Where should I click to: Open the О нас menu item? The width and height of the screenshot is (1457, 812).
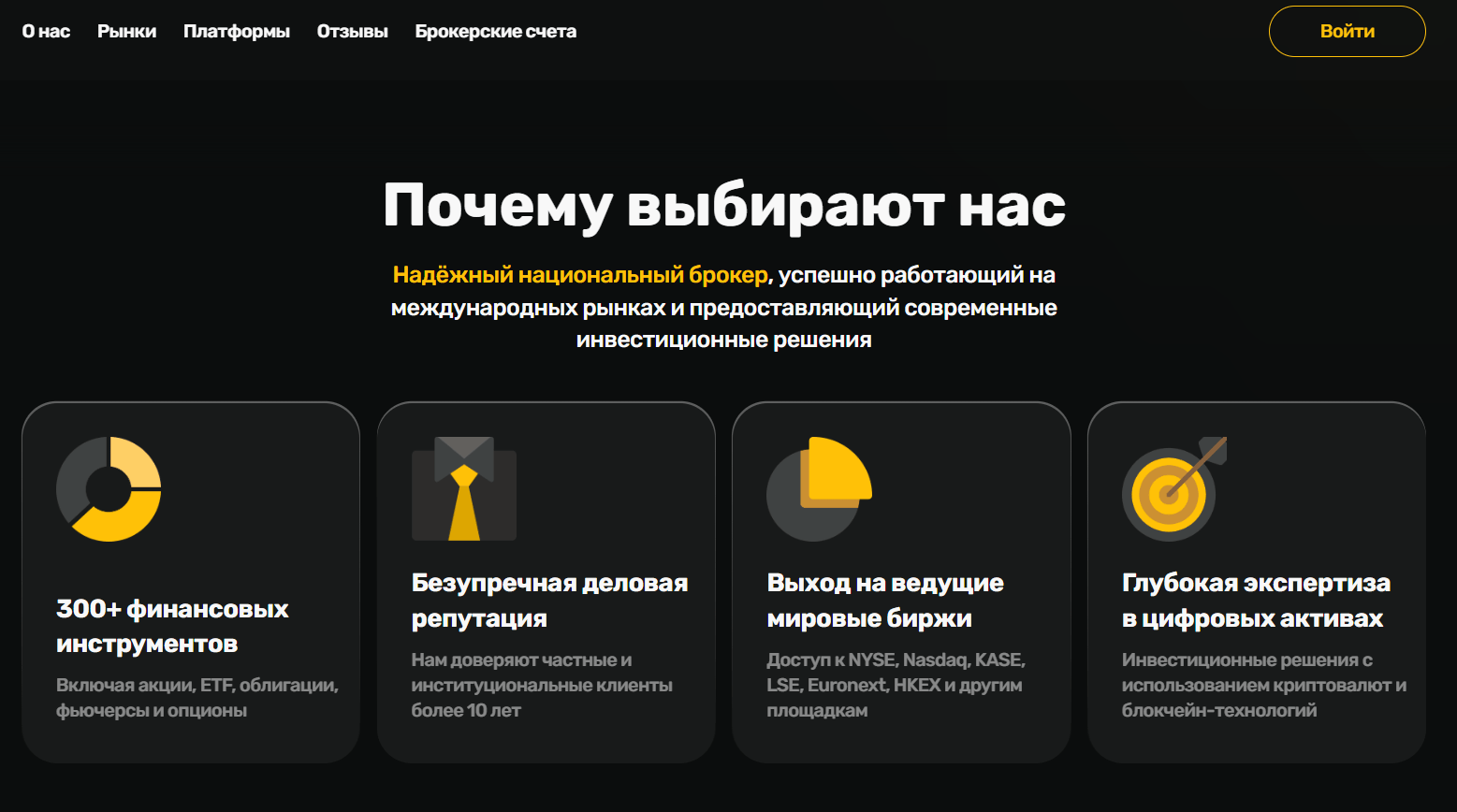[x=46, y=31]
